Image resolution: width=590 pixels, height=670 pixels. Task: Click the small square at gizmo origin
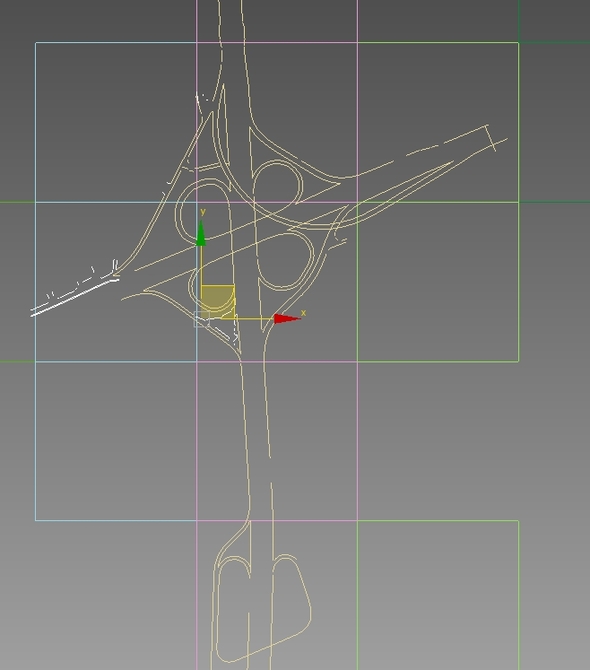(x=201, y=320)
